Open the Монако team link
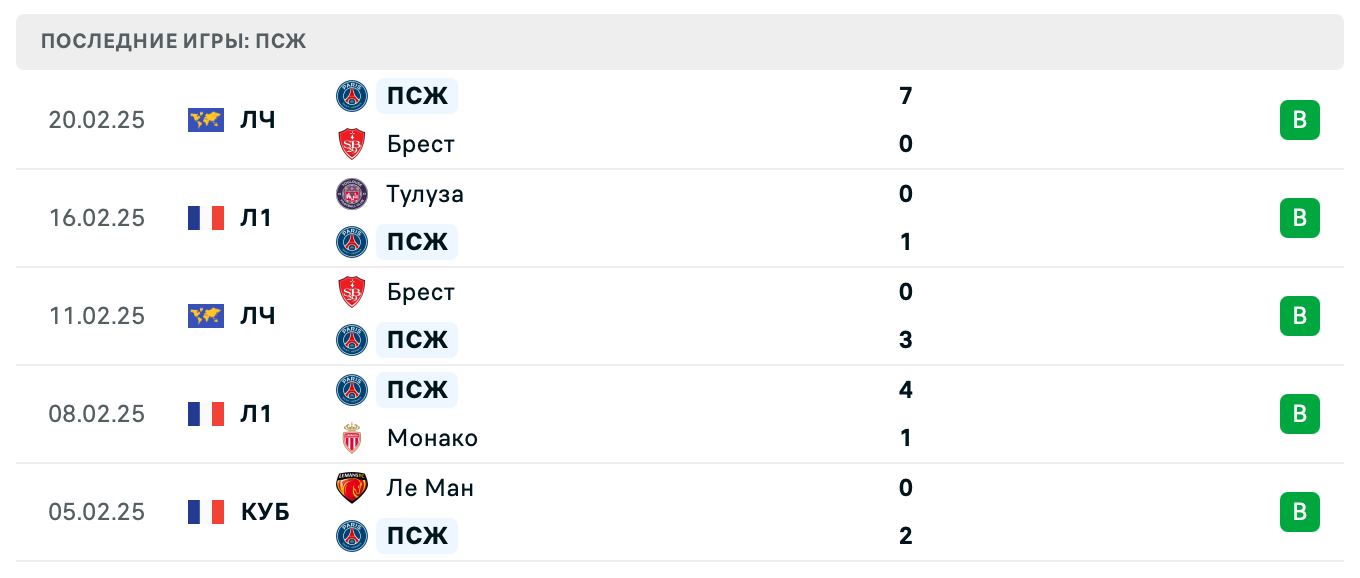Screen dimensions: 1360x578 tap(432, 438)
